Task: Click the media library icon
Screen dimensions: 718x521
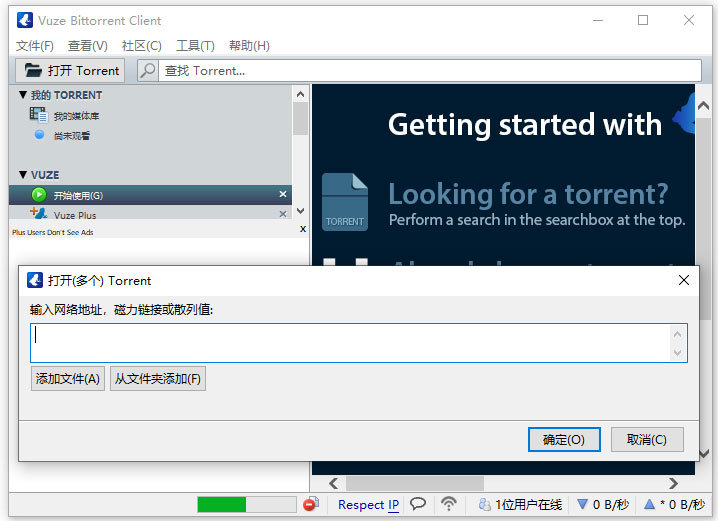Action: tap(38, 115)
